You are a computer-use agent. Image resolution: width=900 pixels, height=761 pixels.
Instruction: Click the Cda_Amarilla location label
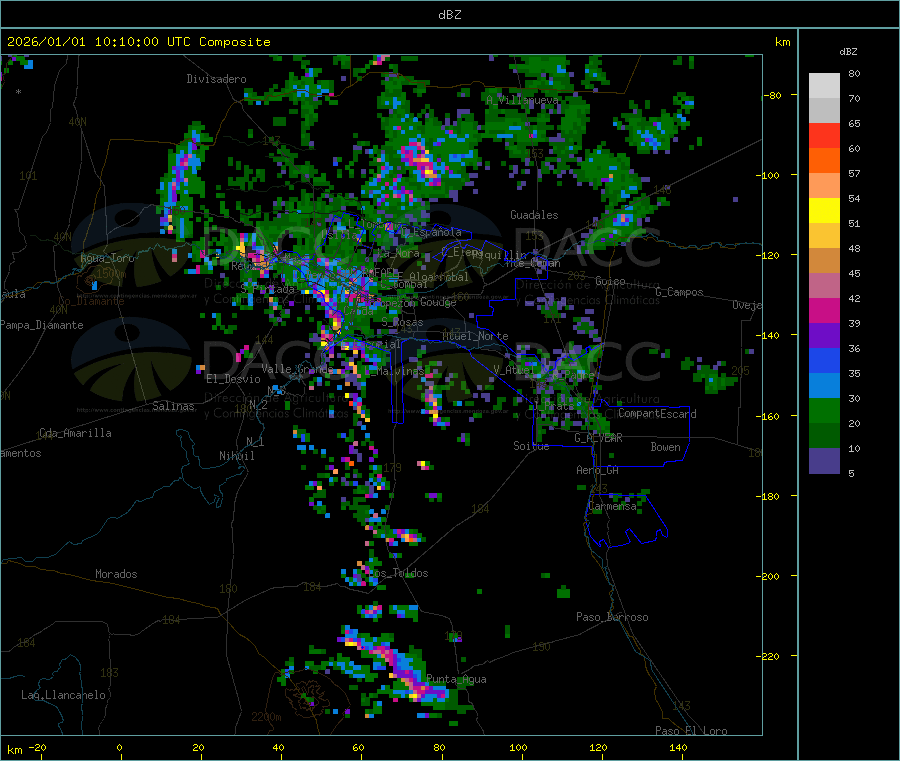pos(75,433)
